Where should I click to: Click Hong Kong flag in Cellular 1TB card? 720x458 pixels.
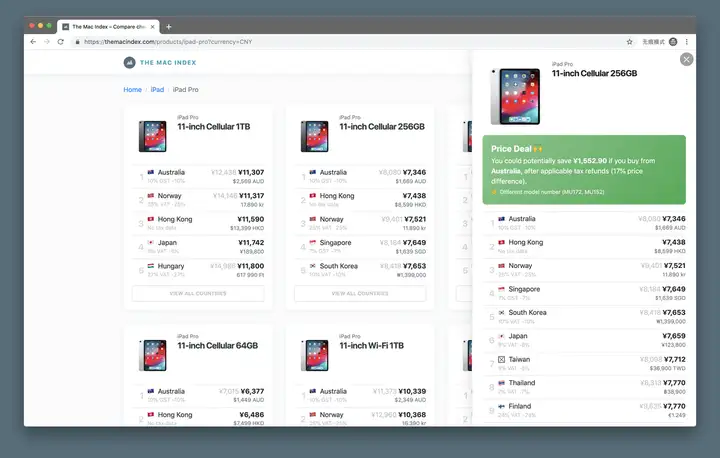click(x=151, y=219)
